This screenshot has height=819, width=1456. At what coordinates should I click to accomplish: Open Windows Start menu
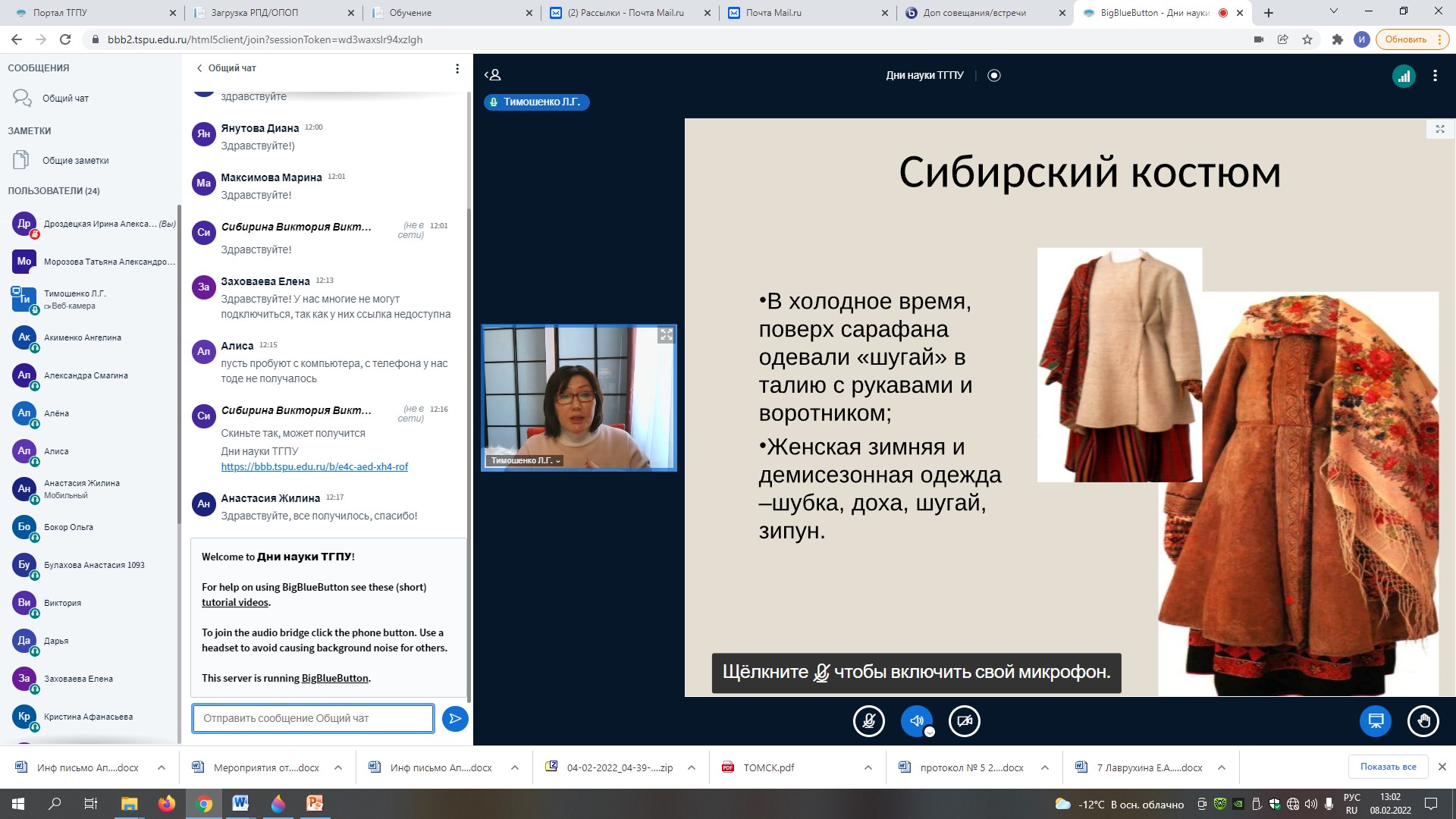click(x=17, y=804)
